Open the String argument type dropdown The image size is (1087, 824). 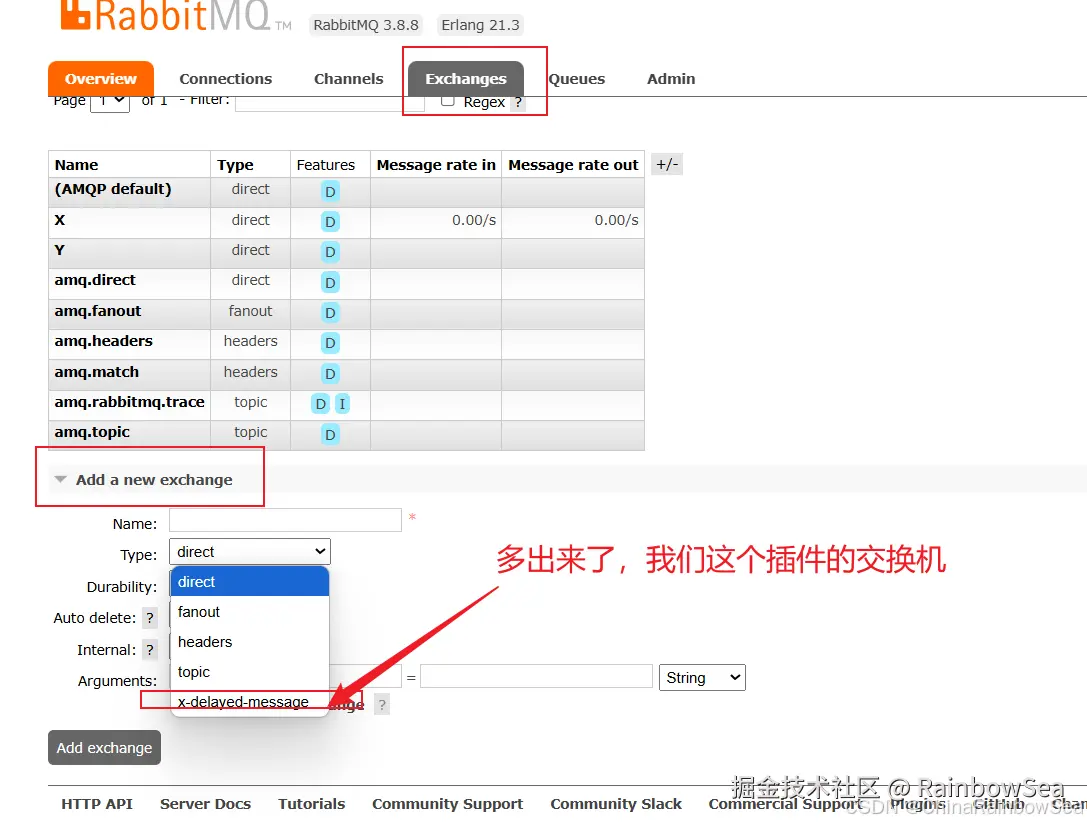click(x=702, y=678)
